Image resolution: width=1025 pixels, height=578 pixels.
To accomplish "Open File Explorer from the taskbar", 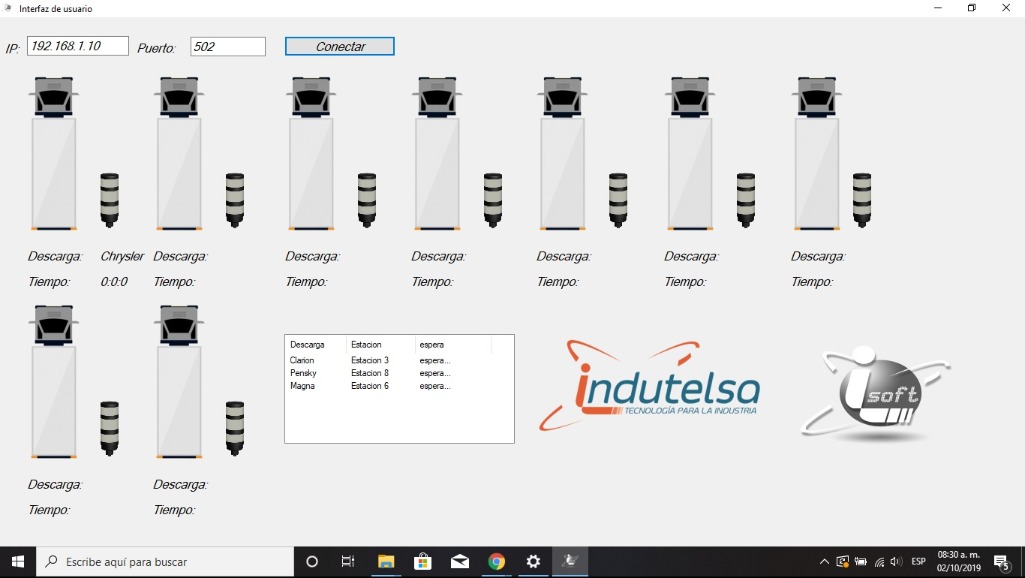I will (x=385, y=562).
